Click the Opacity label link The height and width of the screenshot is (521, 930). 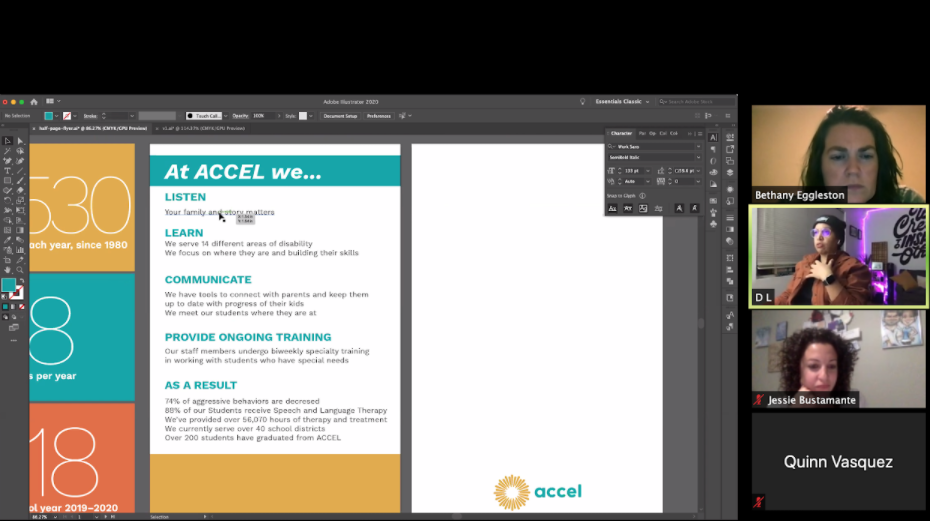pyautogui.click(x=240, y=116)
